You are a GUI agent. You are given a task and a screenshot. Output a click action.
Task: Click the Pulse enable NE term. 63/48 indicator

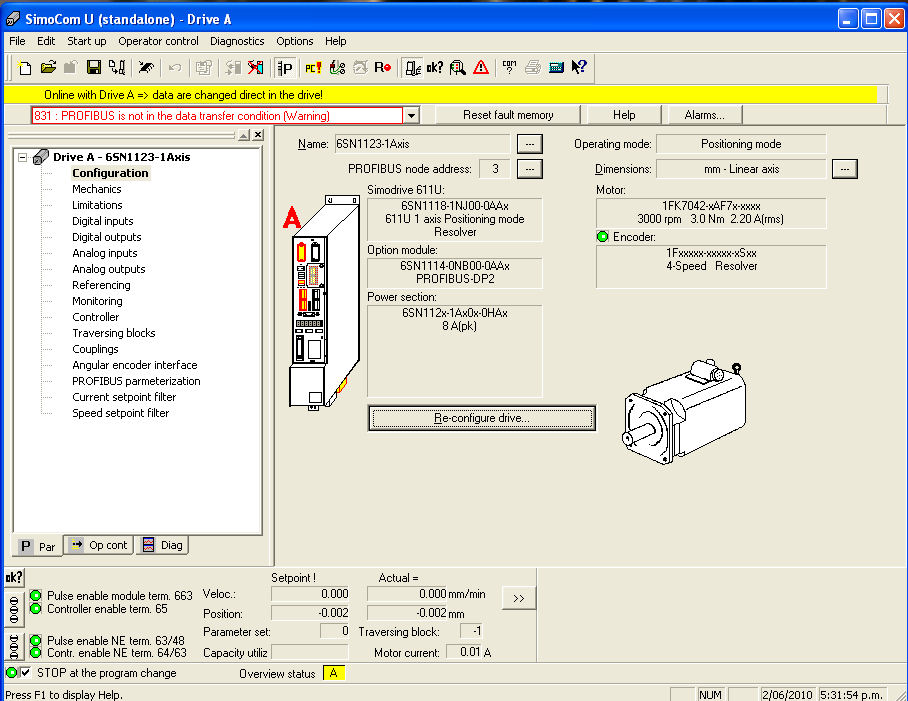coord(36,640)
